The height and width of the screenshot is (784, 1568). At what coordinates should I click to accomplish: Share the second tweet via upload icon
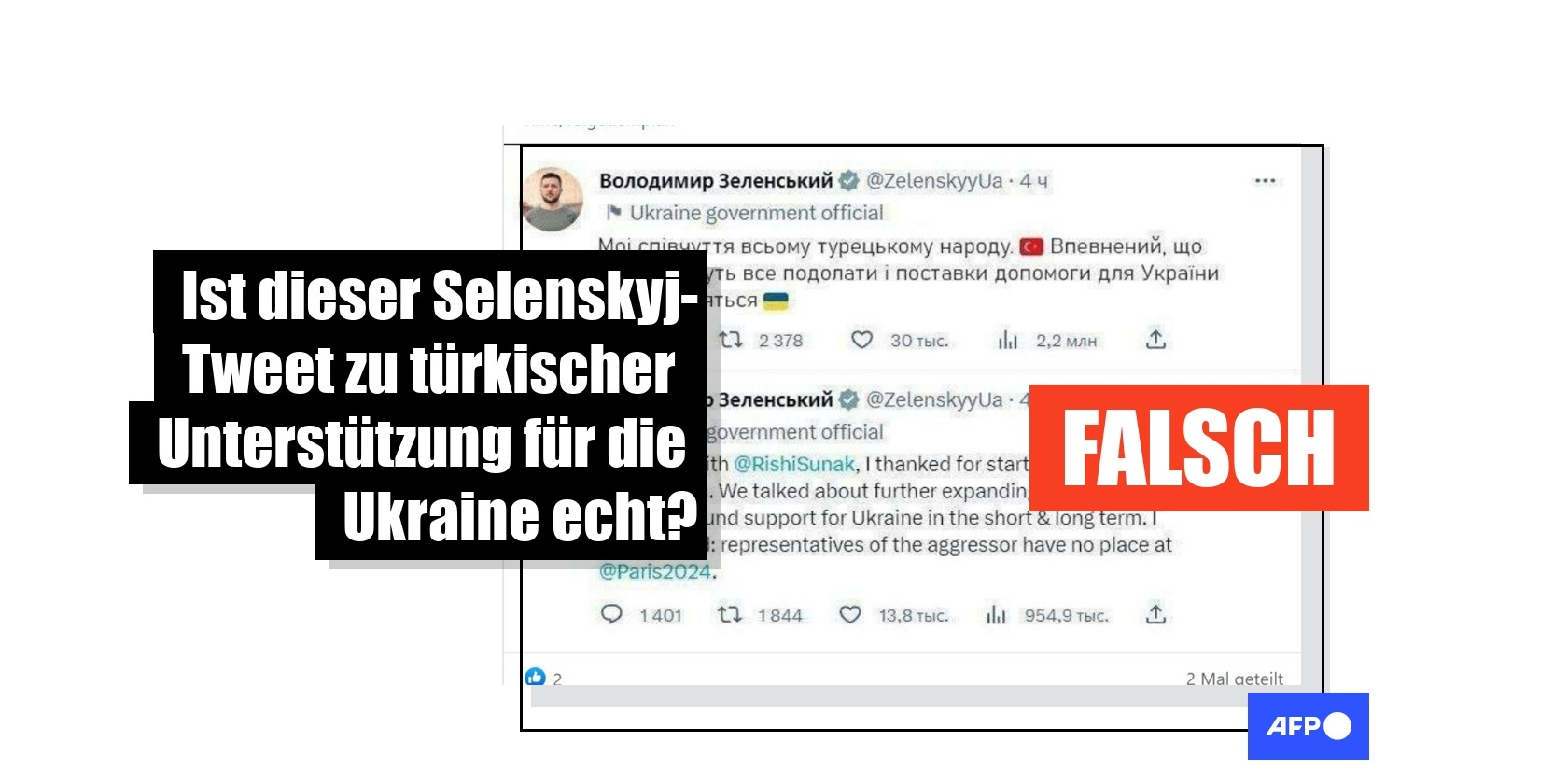pos(1155,613)
